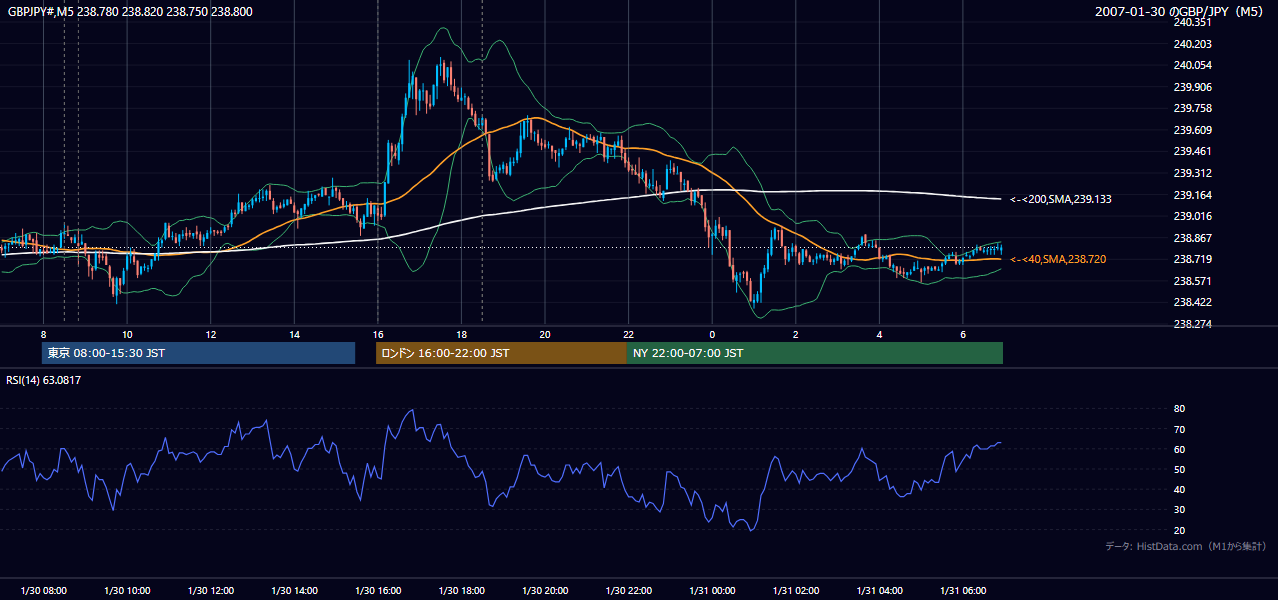Click hour tick 22 under price chart
The height and width of the screenshot is (600, 1278).
629,334
